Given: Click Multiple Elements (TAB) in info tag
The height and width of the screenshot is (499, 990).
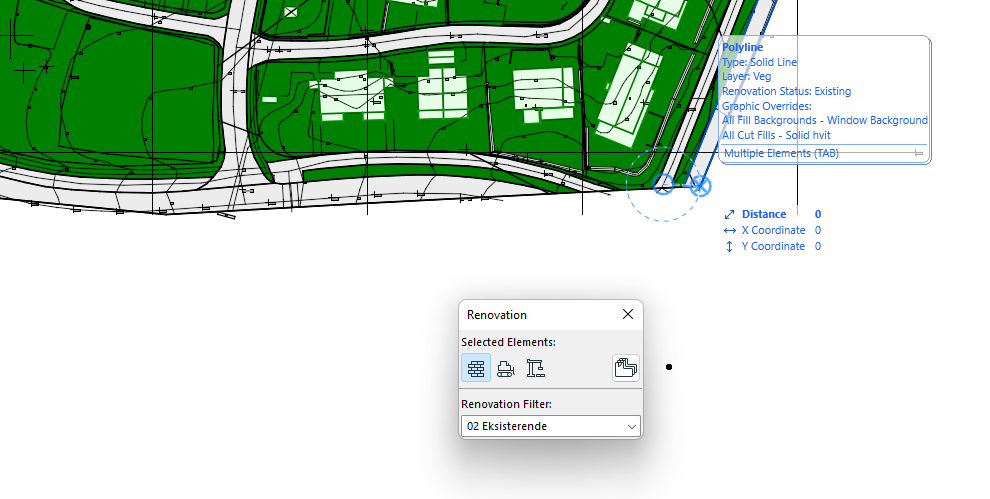Looking at the screenshot, I should 781,153.
